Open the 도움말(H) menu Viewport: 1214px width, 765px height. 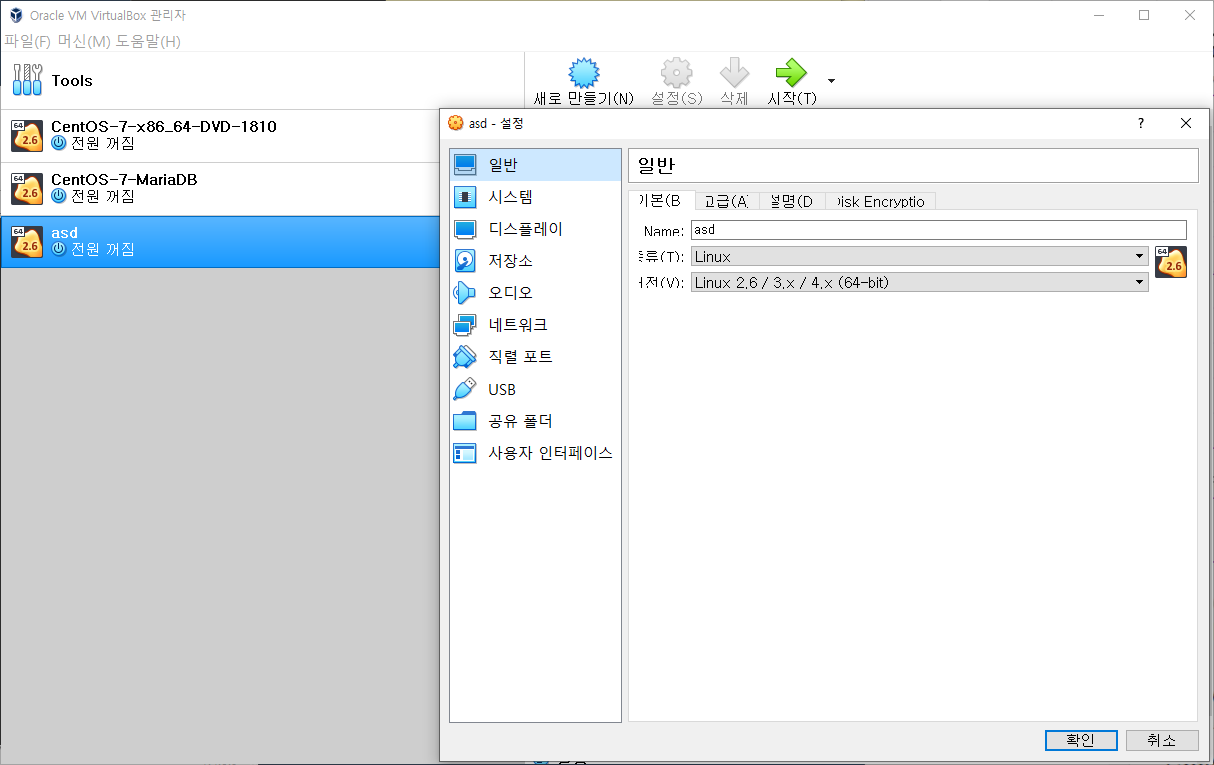148,41
